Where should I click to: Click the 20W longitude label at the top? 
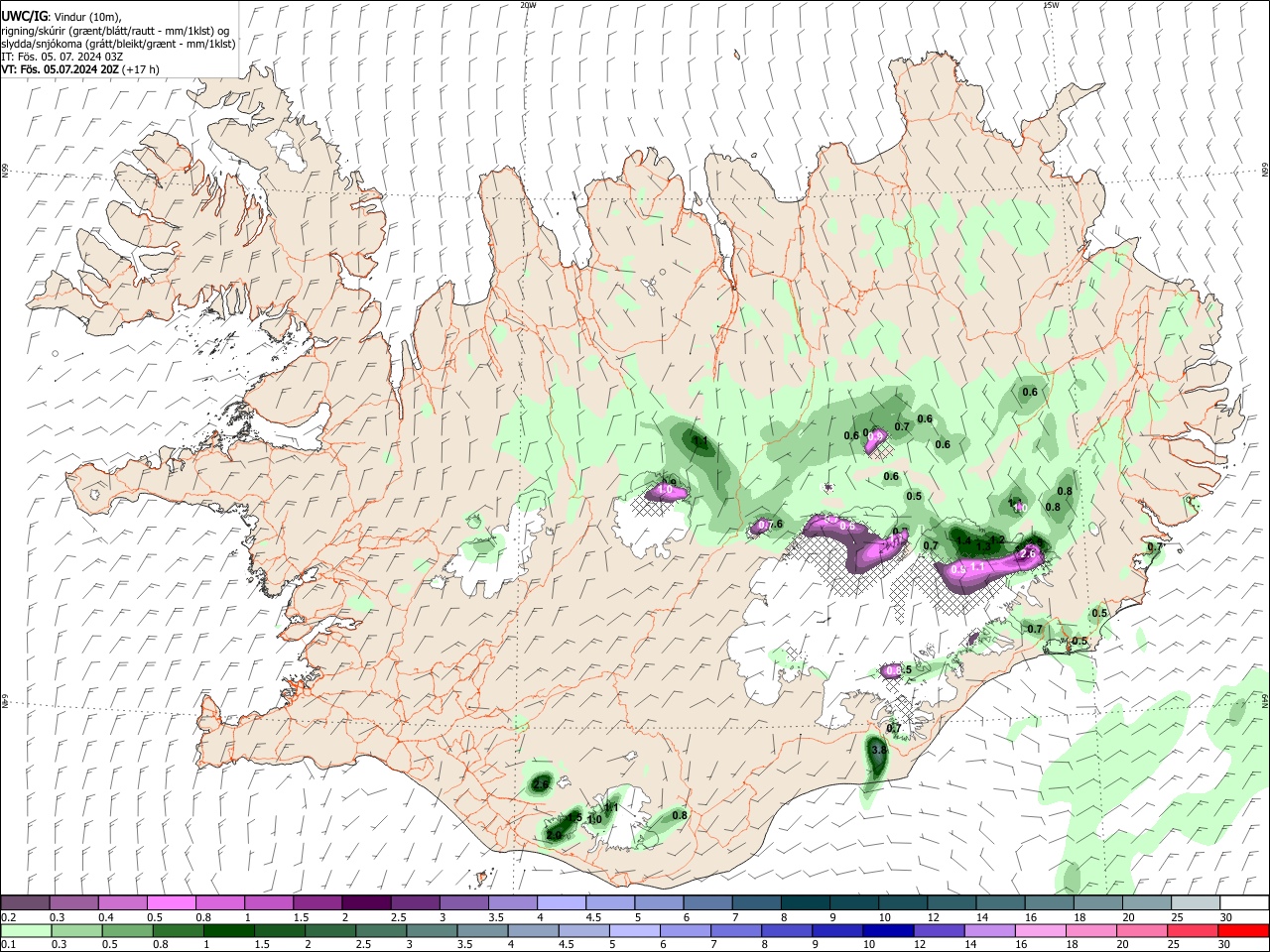(529, 5)
